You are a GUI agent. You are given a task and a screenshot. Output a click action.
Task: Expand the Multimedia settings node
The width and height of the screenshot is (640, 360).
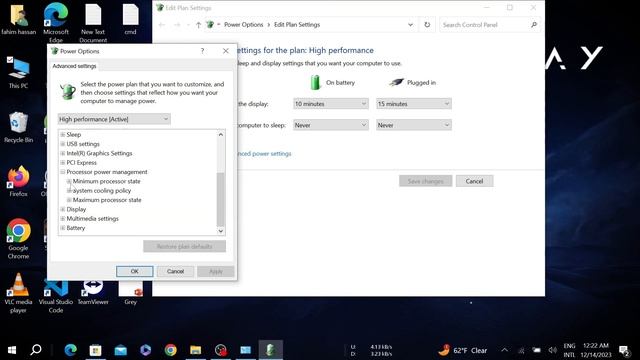(63, 218)
